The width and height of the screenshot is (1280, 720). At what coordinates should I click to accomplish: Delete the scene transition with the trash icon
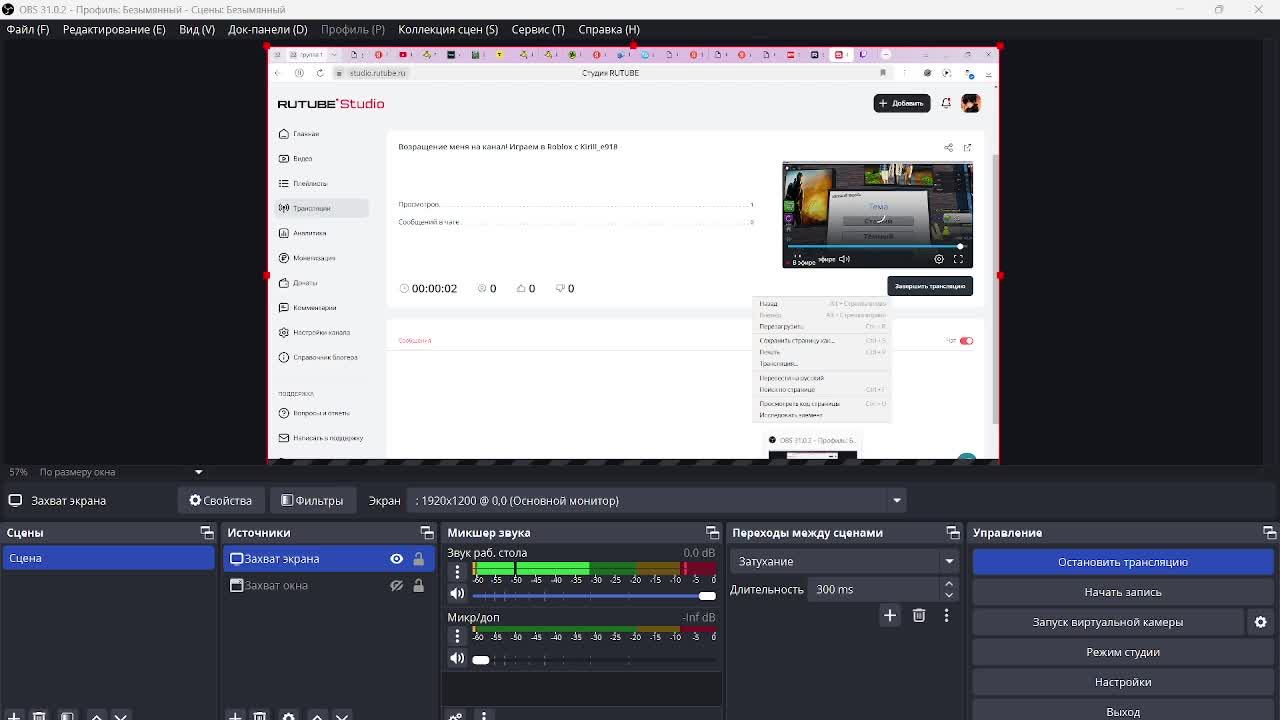point(919,616)
